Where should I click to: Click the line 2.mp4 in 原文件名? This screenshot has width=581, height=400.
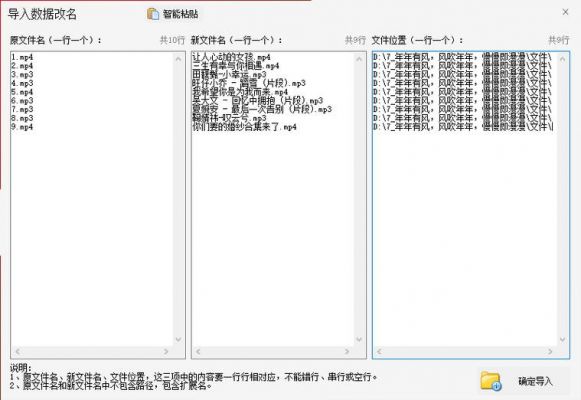point(22,66)
